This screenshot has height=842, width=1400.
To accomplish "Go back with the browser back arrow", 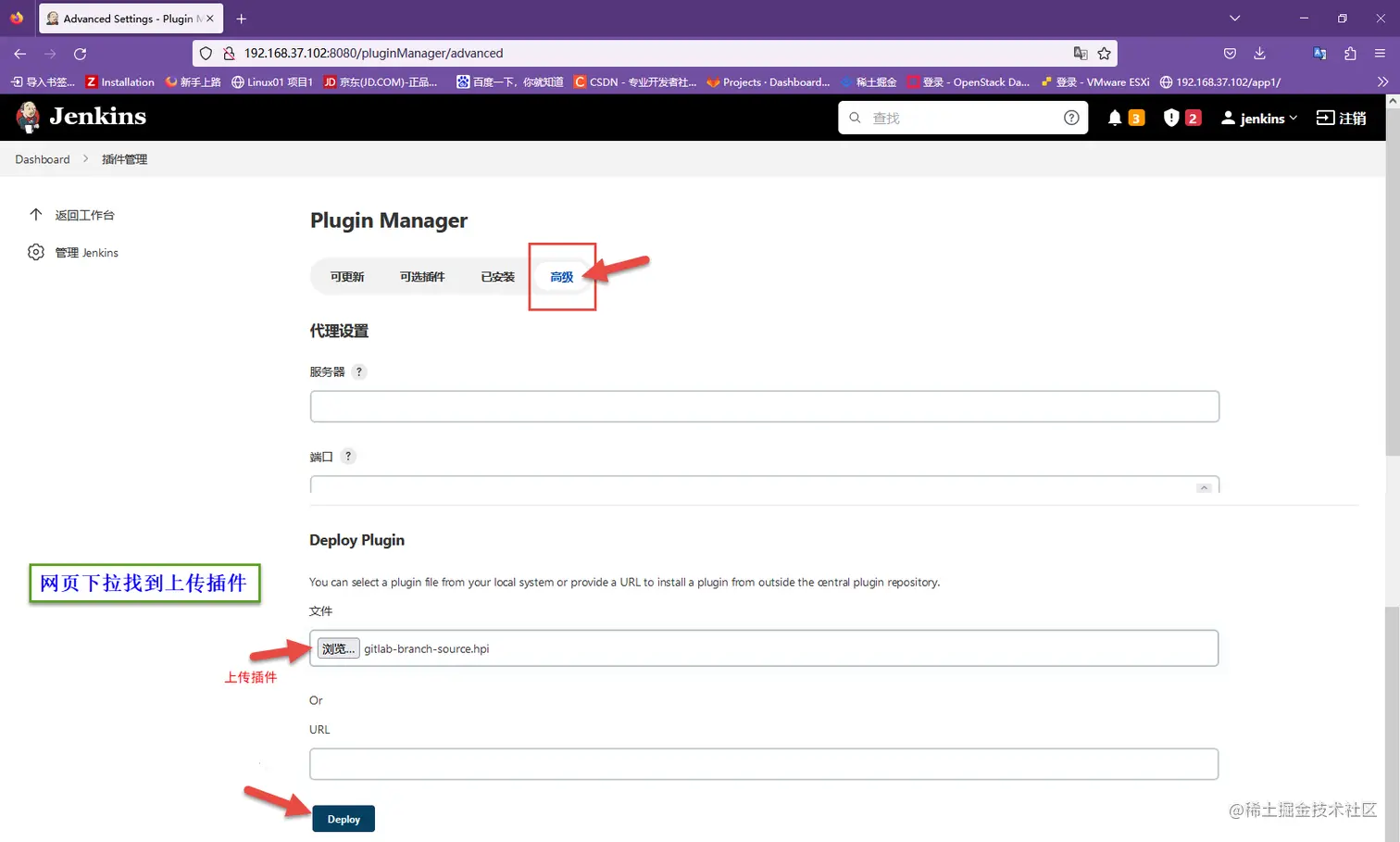I will click(x=19, y=54).
